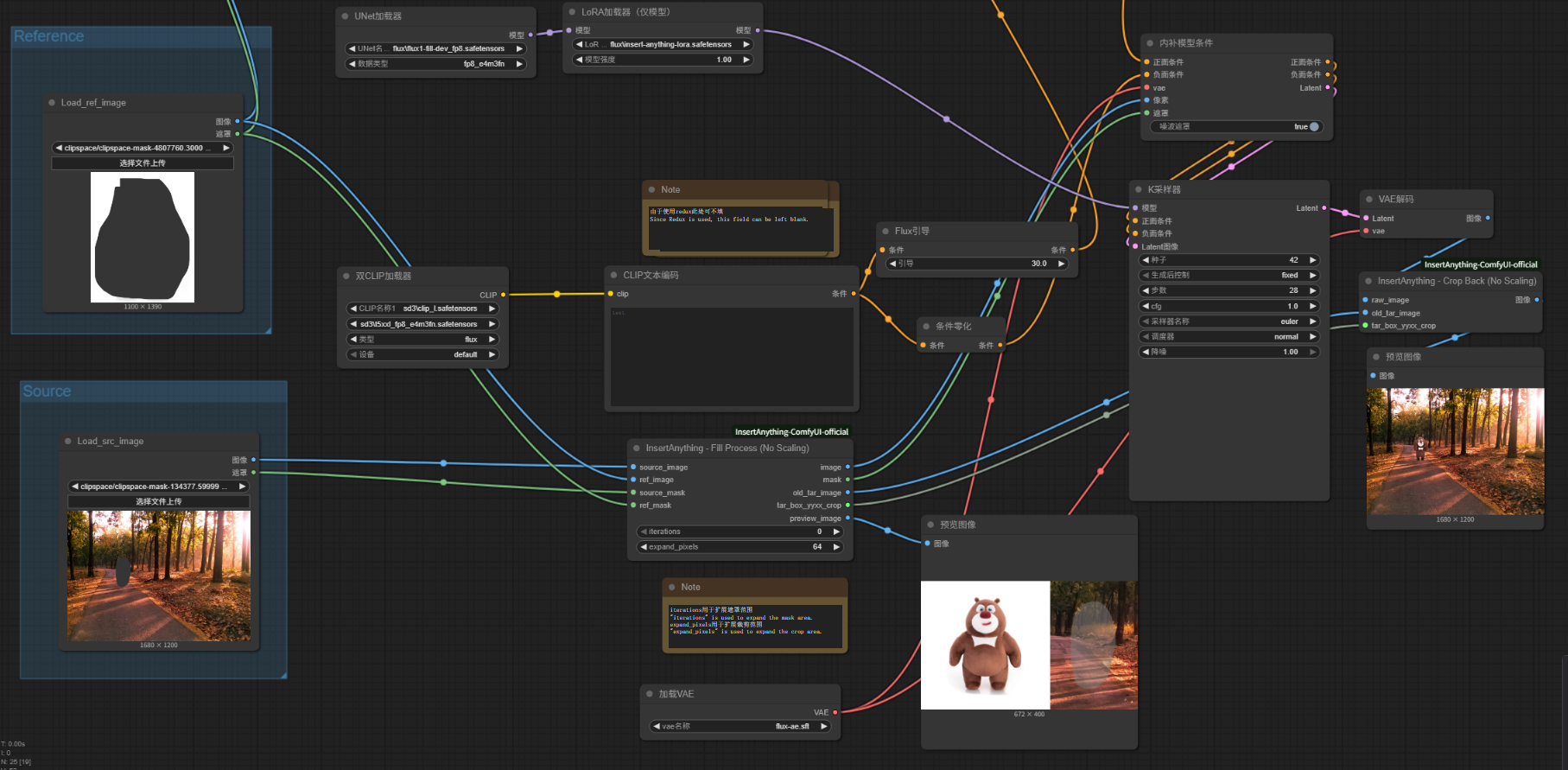Image resolution: width=1568 pixels, height=770 pixels.
Task: Click 选择文件上传 in the Load_src_image node
Action: (159, 501)
